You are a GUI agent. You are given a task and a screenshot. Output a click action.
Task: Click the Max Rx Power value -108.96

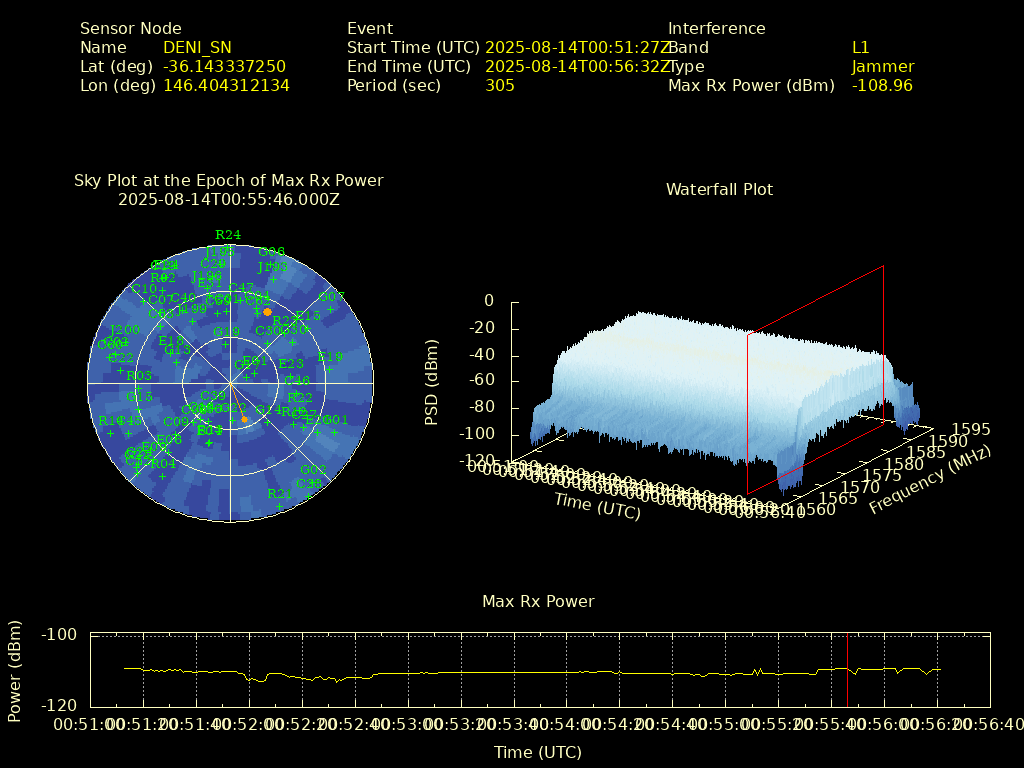882,85
